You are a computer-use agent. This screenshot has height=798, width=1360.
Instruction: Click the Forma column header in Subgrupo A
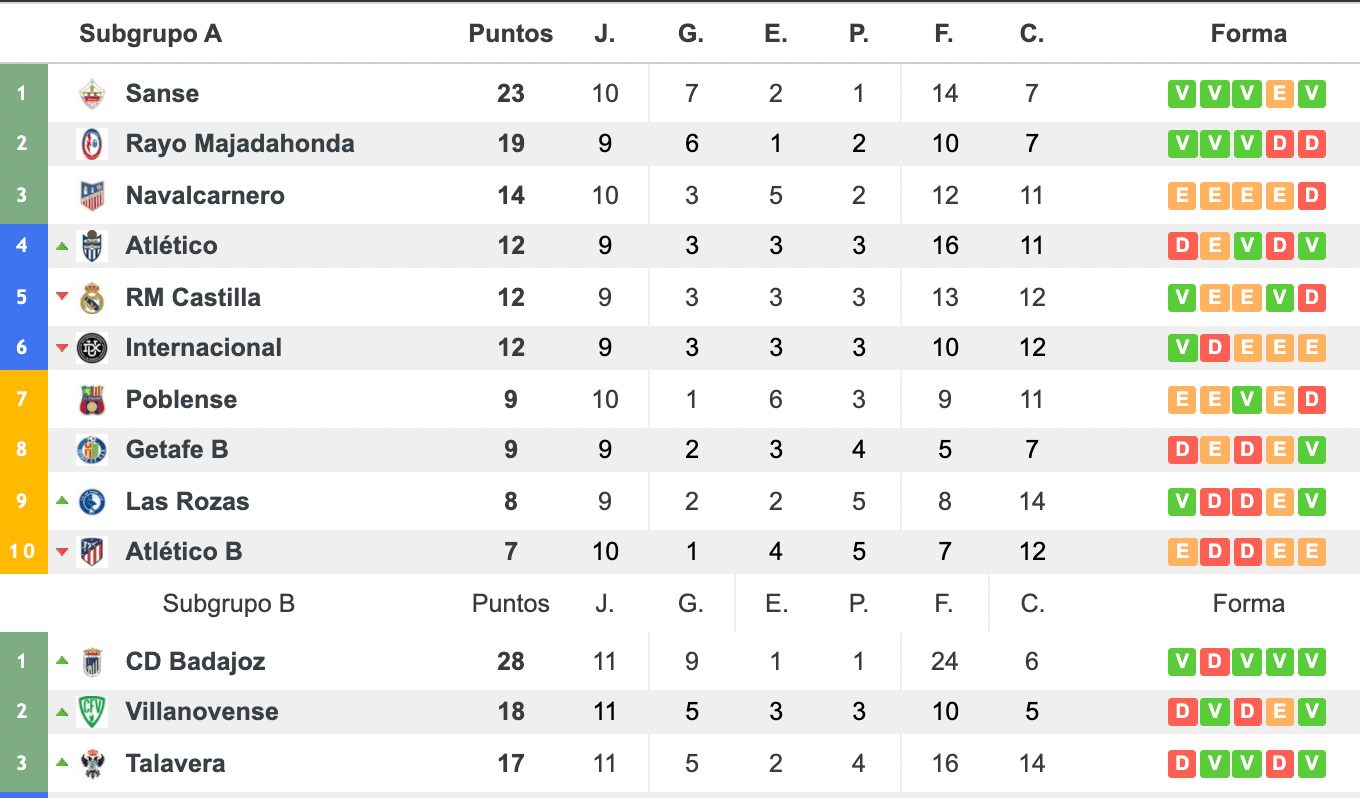pos(1248,33)
